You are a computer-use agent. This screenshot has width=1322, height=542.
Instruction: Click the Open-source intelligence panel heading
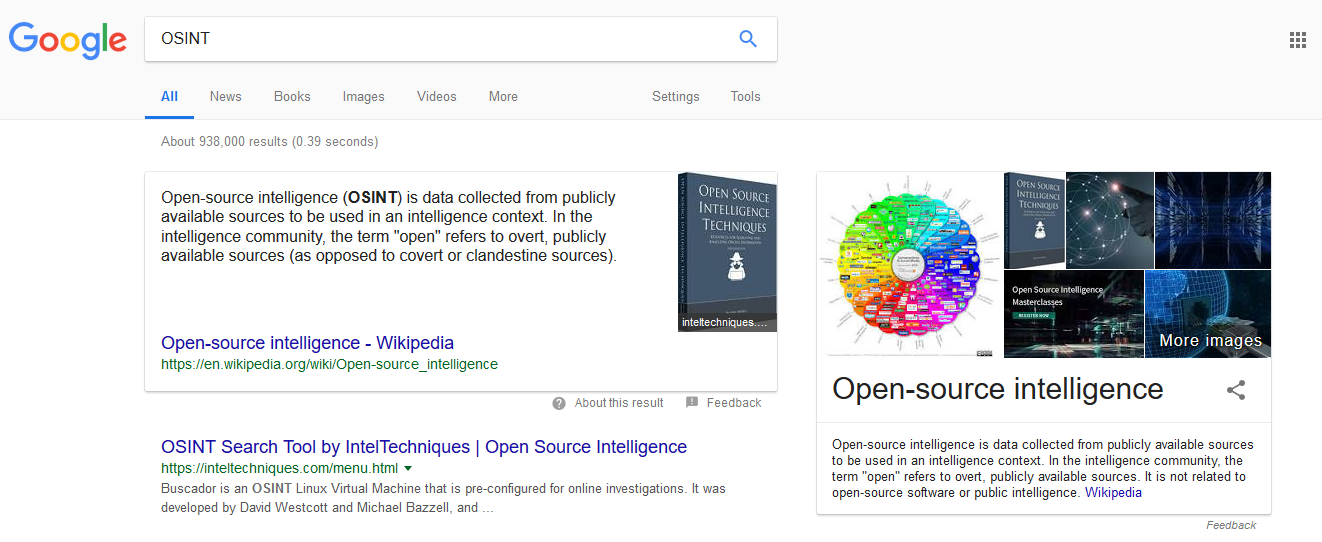(x=998, y=389)
